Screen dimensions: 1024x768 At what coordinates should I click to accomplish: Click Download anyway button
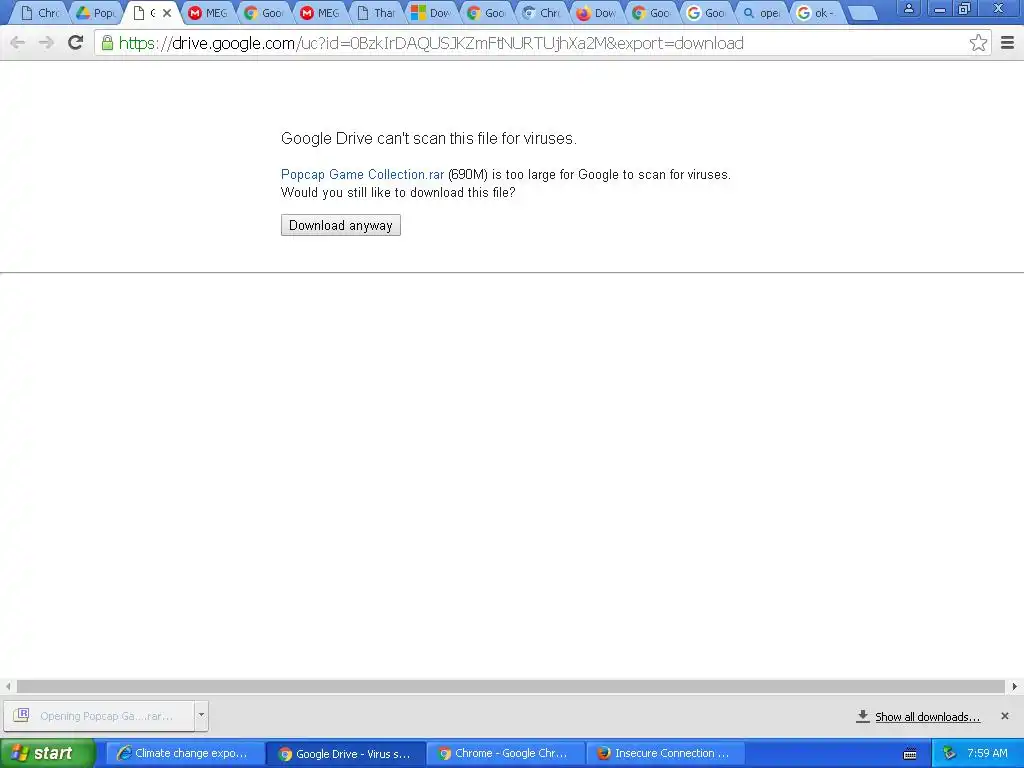[340, 225]
